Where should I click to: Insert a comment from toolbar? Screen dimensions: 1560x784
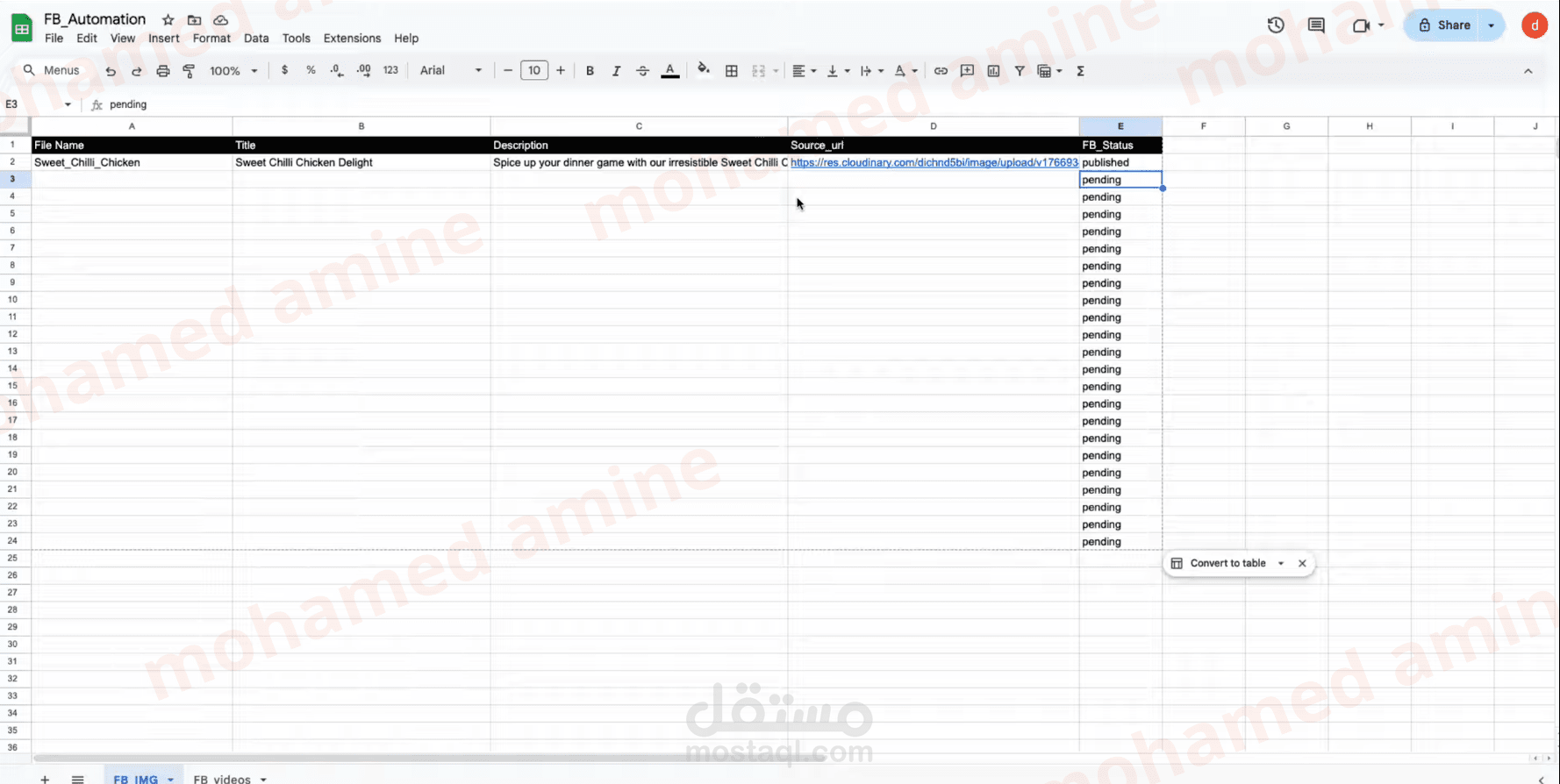pyautogui.click(x=967, y=71)
